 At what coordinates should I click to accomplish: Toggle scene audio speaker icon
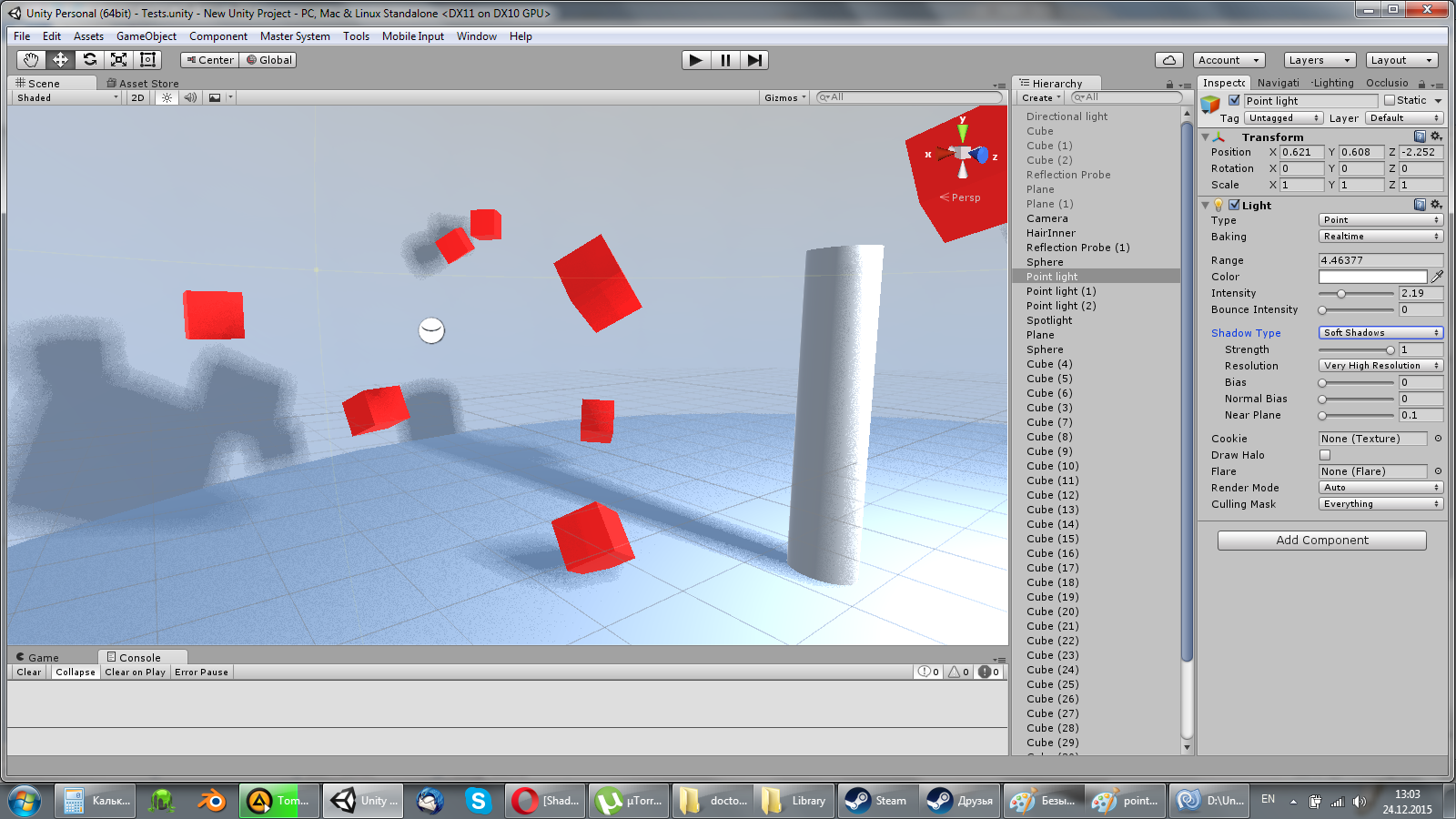pos(190,97)
